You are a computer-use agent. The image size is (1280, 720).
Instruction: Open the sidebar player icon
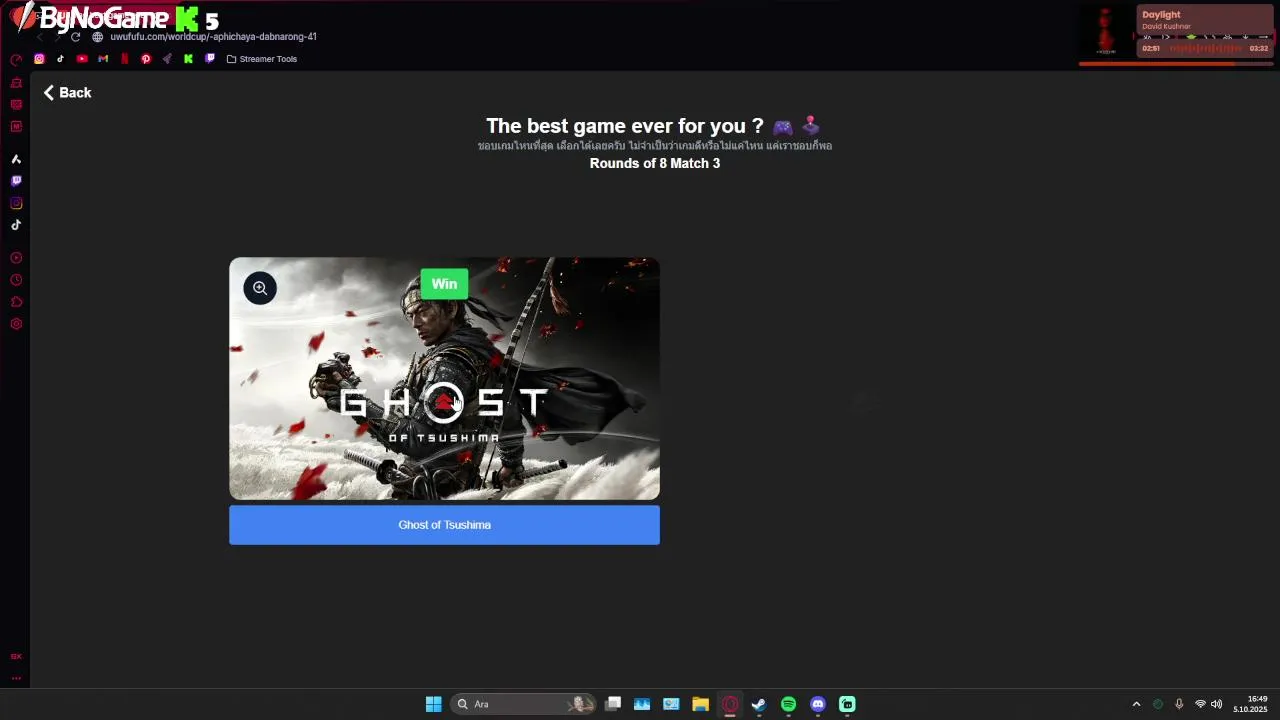[16, 258]
